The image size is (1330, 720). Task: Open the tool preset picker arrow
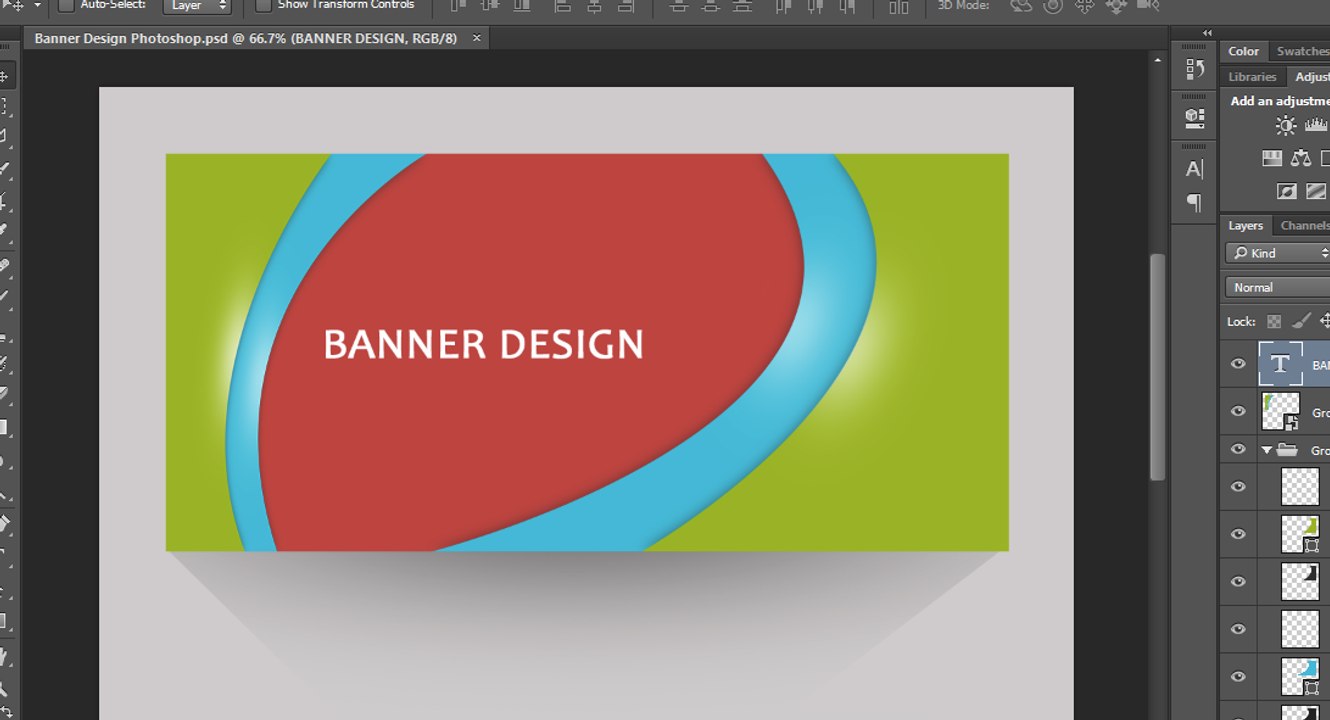pos(38,5)
